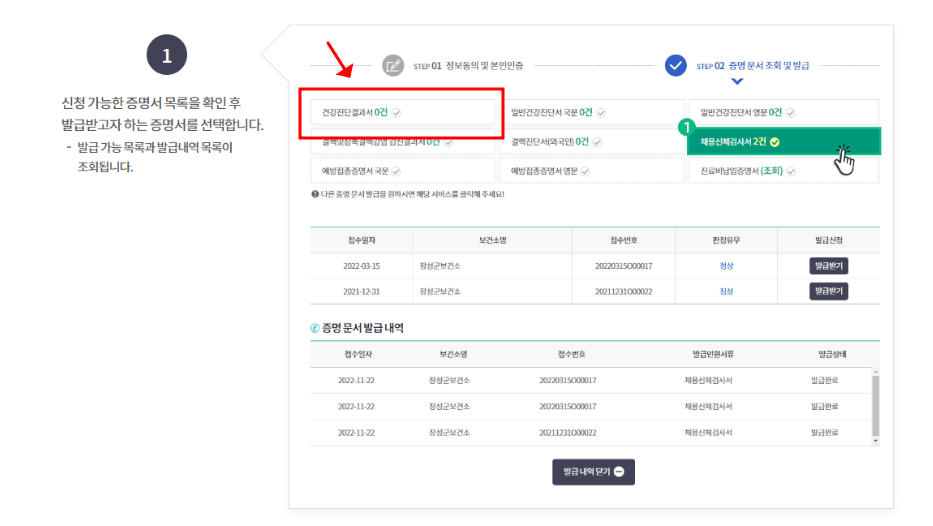This screenshot has height=526, width=933.
Task: Click the 발급 가능 목록과 발급내역 목록이 line
Action: click(x=155, y=147)
